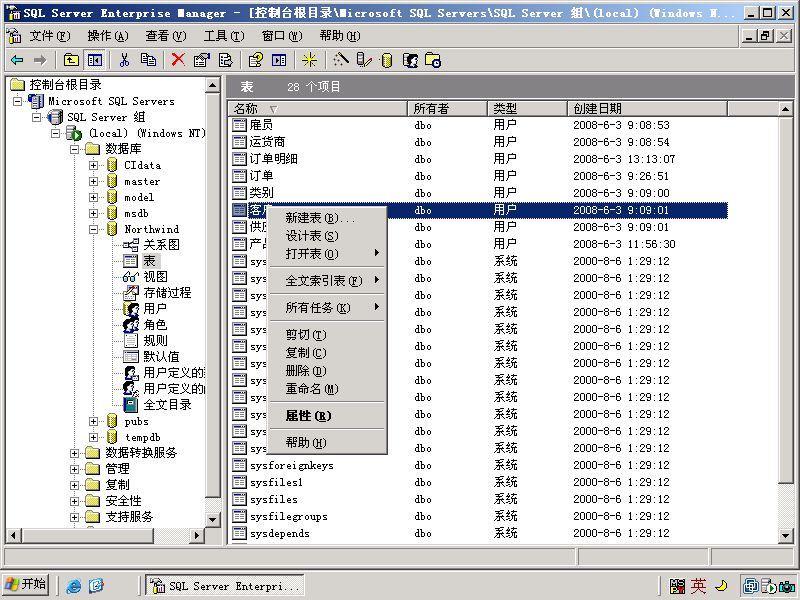This screenshot has height=600, width=800.
Task: Click the back arrow toolbar button
Action: coord(17,60)
